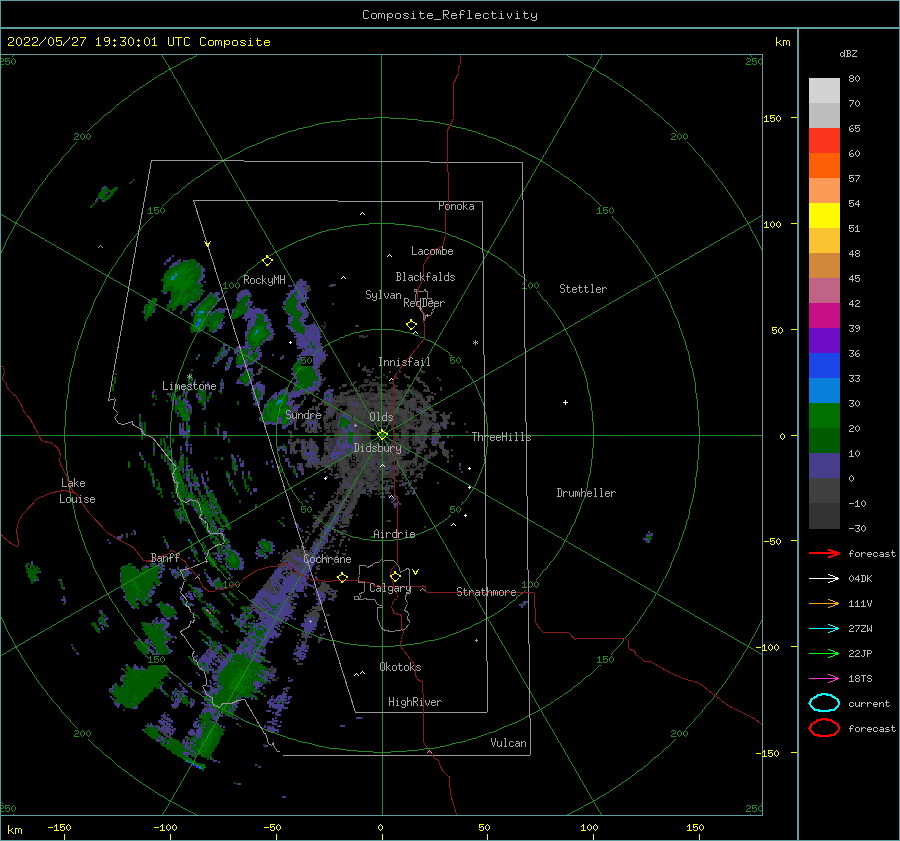Screen dimensions: 900x841
Task: Click the white 04DK arrow in legend
Action: pyautogui.click(x=824, y=578)
